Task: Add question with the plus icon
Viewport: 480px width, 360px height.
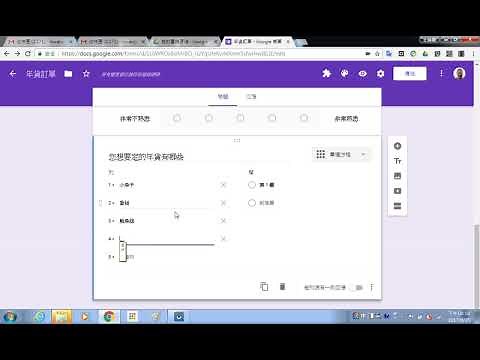Action: (x=397, y=146)
